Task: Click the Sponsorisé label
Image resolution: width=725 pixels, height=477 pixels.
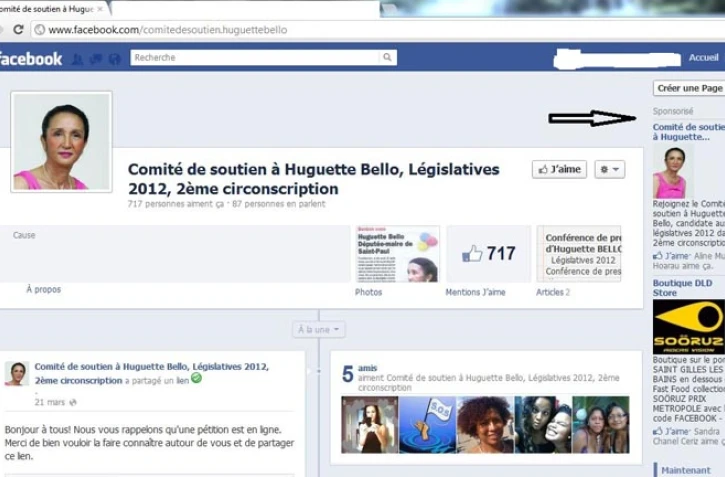Action: pos(673,111)
